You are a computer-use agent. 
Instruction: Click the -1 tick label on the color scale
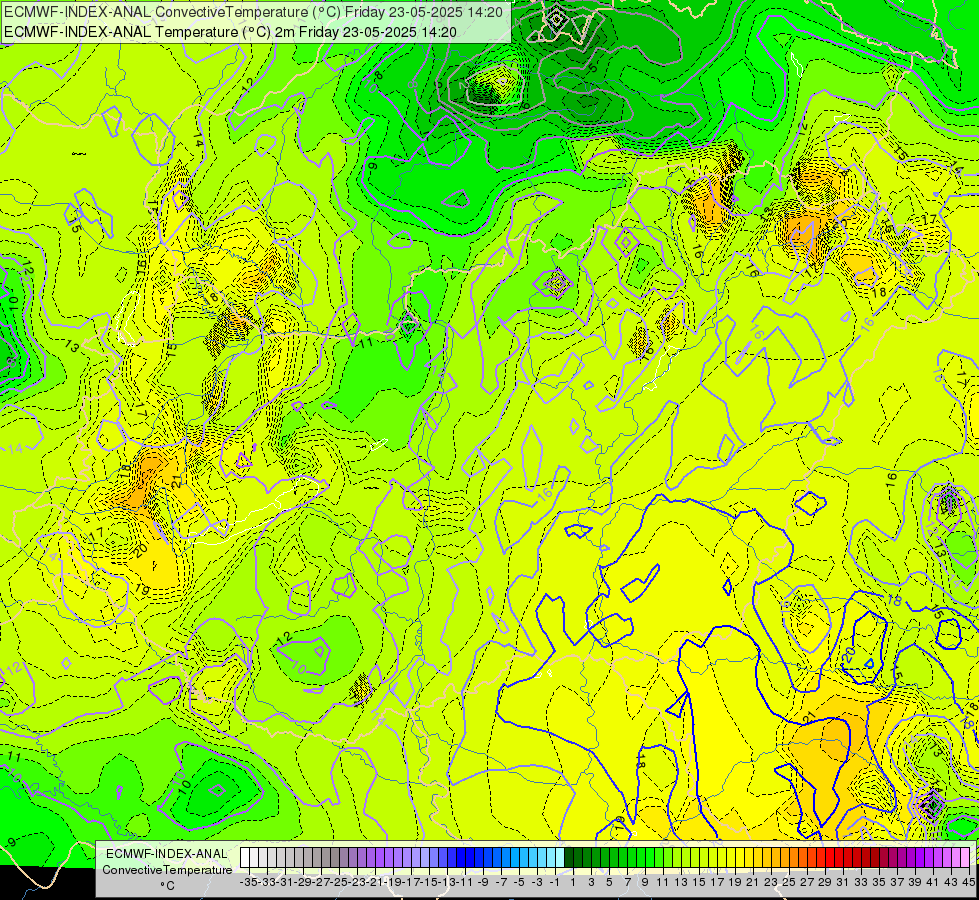point(554,882)
